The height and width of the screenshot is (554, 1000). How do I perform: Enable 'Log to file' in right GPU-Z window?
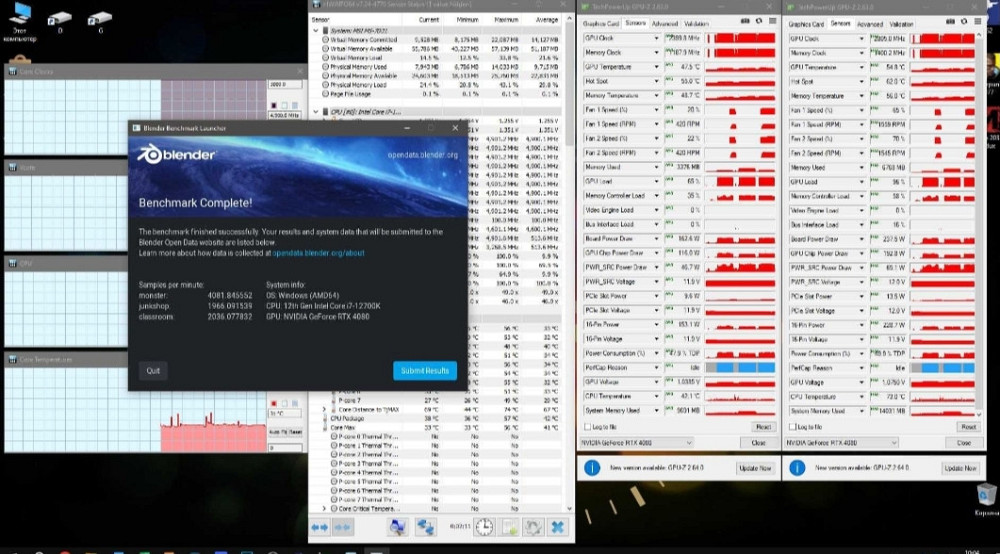[x=793, y=427]
